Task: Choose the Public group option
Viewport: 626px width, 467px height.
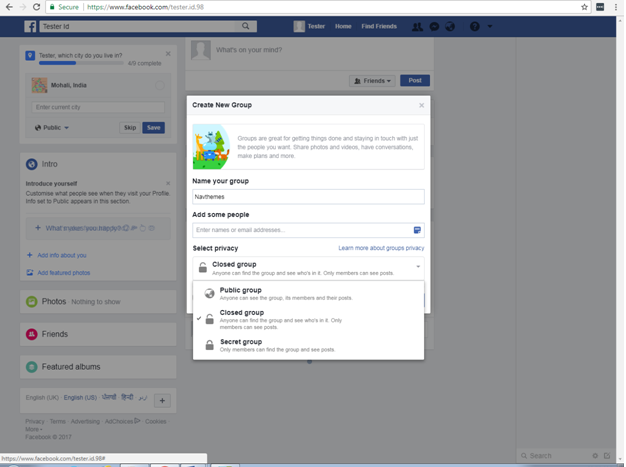Action: pyautogui.click(x=308, y=293)
